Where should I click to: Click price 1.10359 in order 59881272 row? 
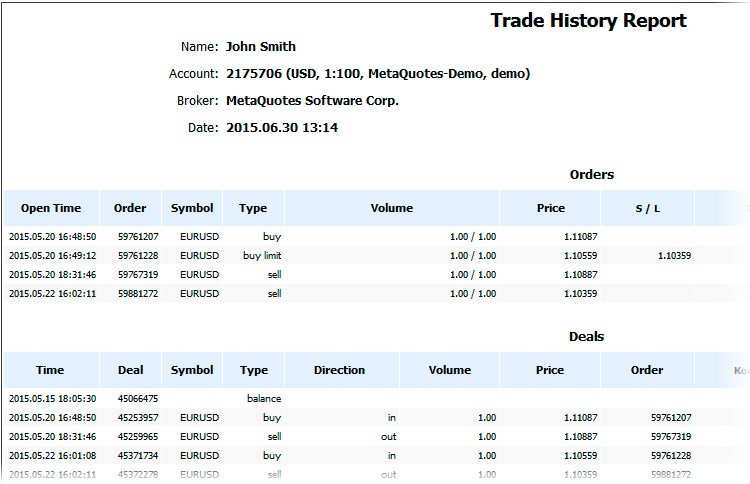(x=581, y=294)
